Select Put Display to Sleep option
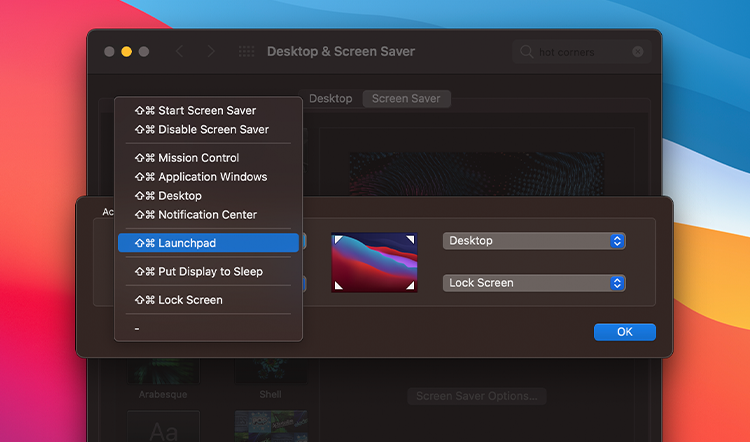This screenshot has width=750, height=442. [209, 272]
